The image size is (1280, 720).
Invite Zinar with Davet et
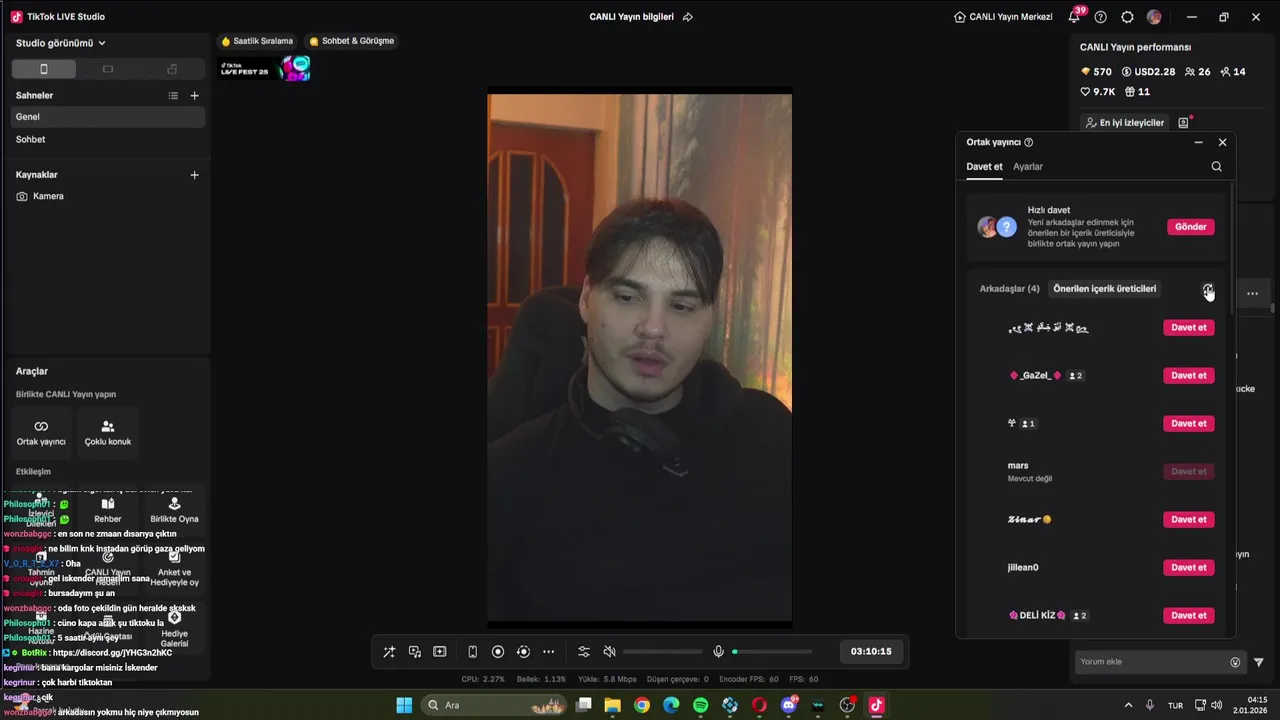click(x=1189, y=520)
